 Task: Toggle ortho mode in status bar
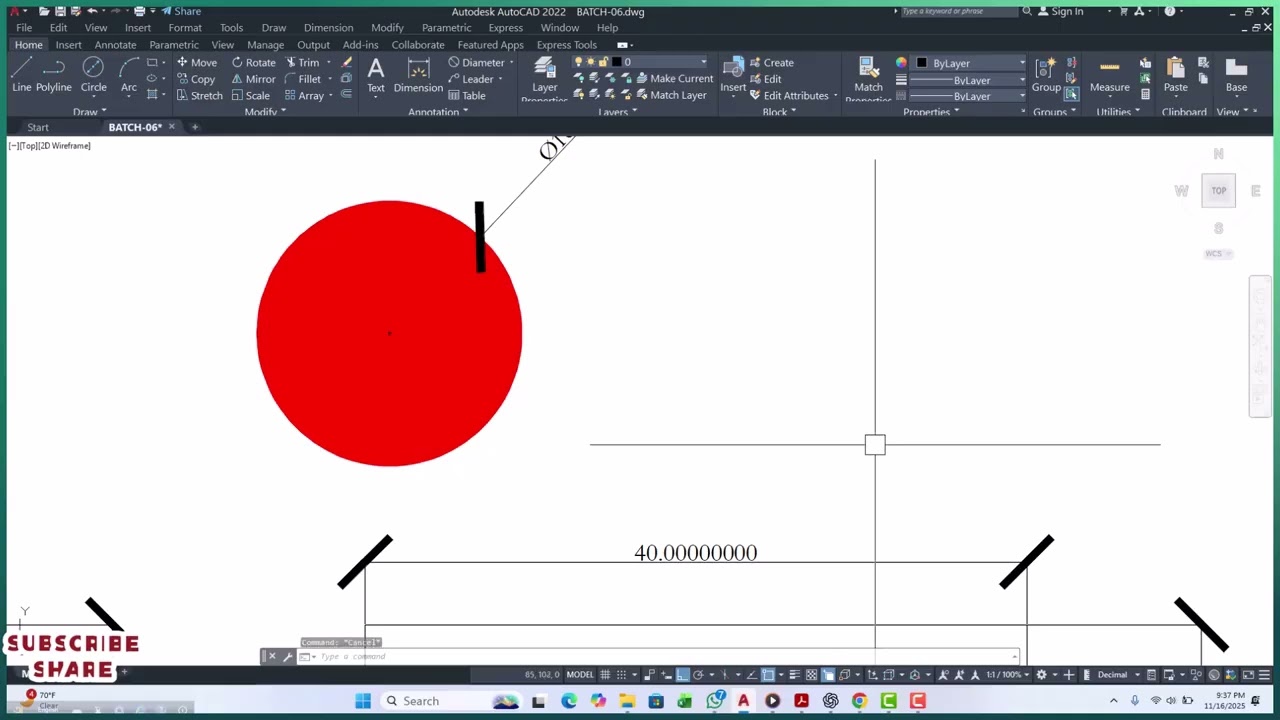pos(683,675)
